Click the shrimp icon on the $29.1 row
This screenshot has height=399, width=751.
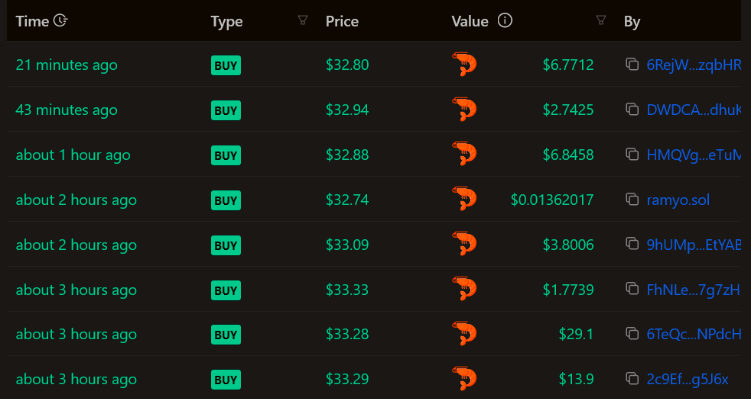[x=464, y=333]
